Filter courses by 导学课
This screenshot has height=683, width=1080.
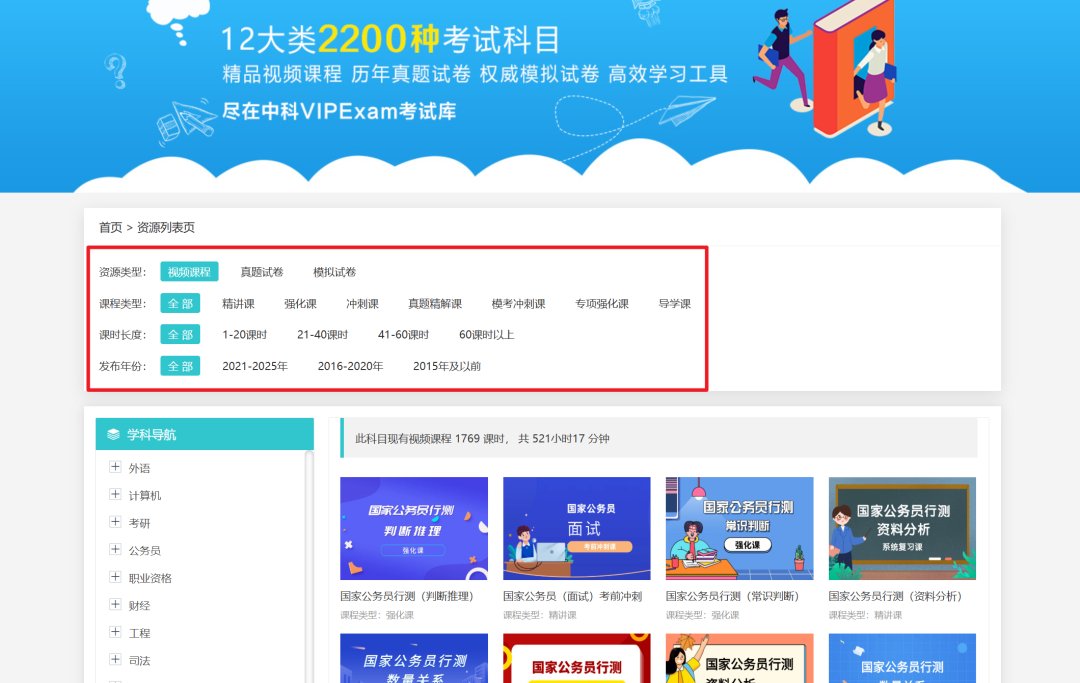click(675, 304)
